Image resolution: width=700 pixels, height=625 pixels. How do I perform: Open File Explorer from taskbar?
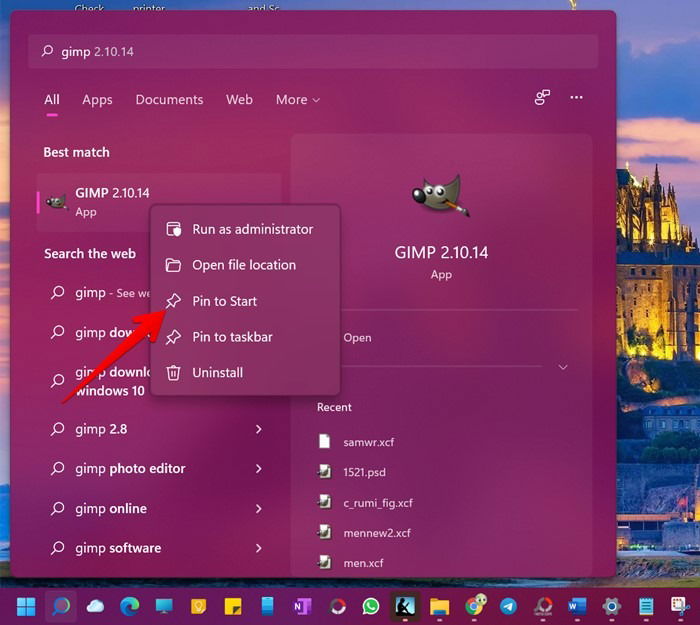click(439, 606)
